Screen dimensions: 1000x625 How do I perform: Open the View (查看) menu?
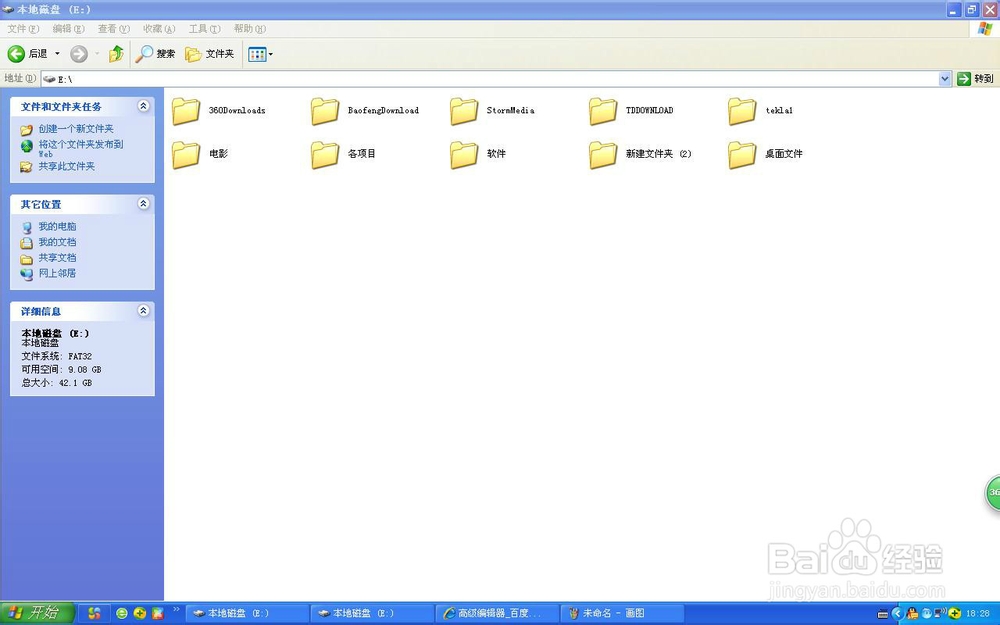[x=114, y=29]
